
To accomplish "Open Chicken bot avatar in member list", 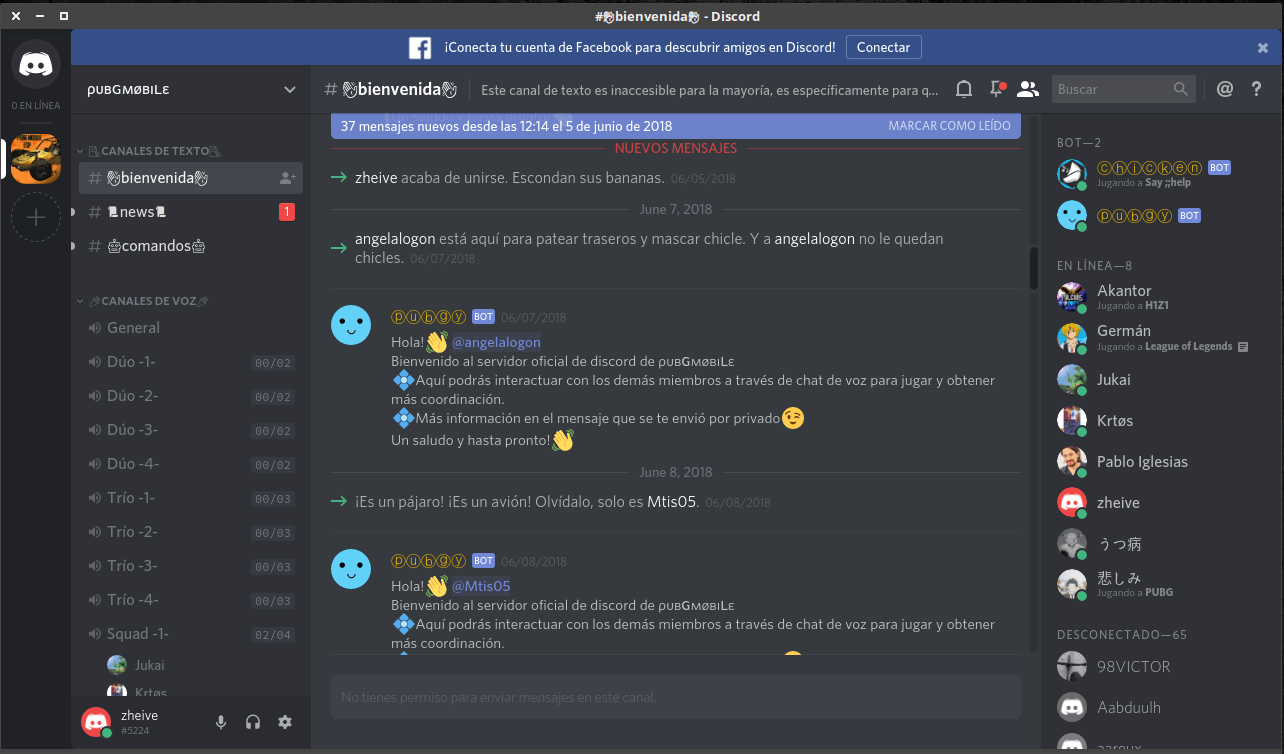I will click(x=1072, y=174).
